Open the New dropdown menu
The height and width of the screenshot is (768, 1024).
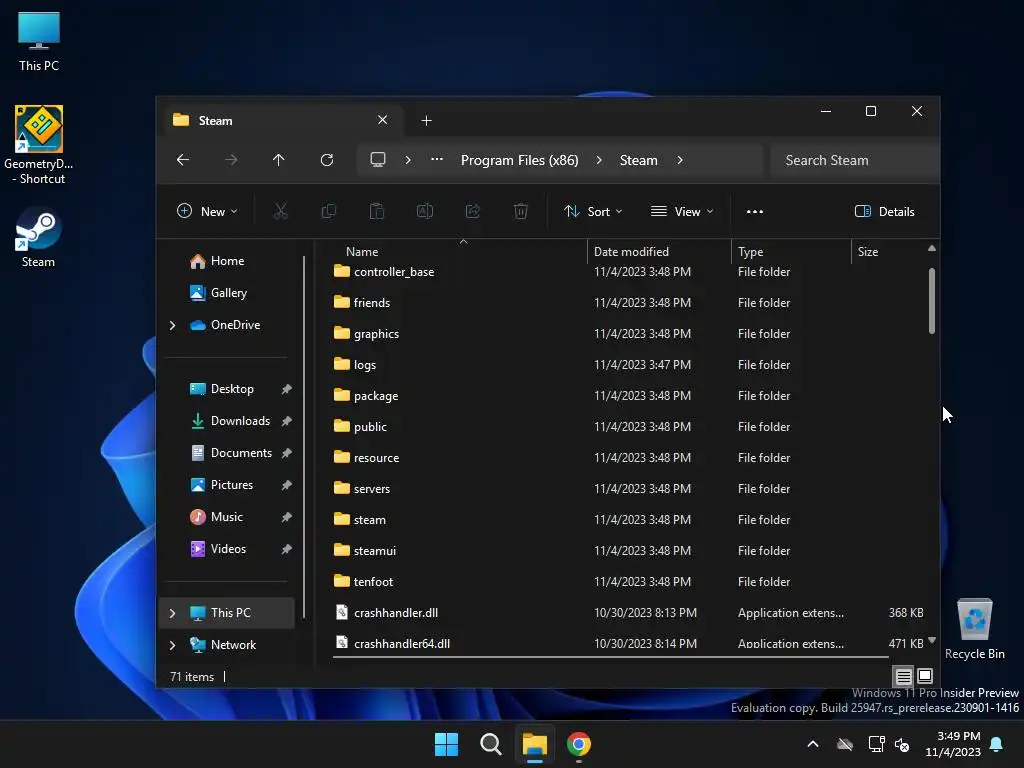point(207,212)
